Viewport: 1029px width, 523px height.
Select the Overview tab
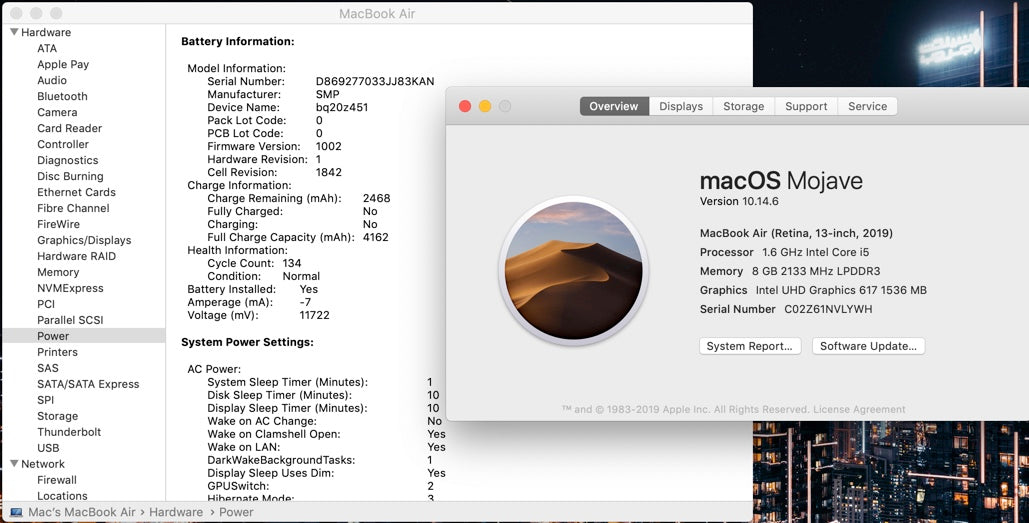(614, 106)
